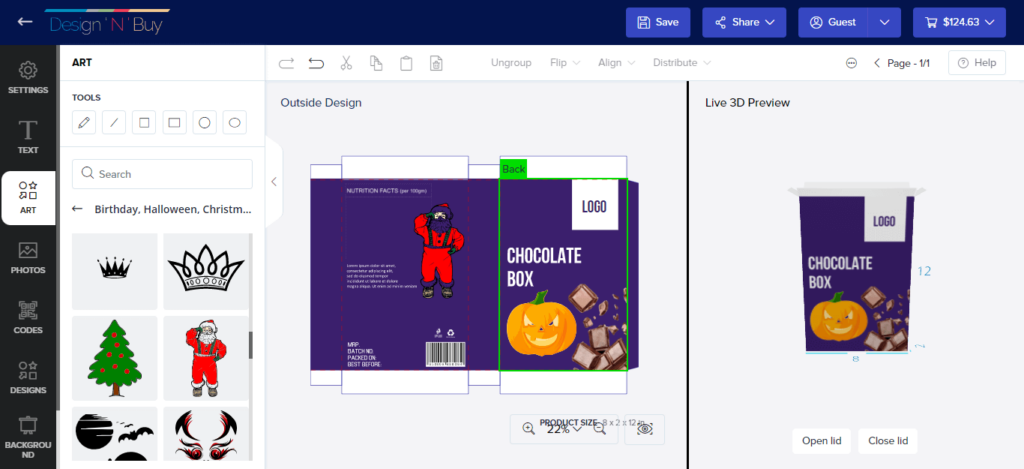Click the Open lid button
Viewport: 1024px width, 469px height.
(x=822, y=441)
